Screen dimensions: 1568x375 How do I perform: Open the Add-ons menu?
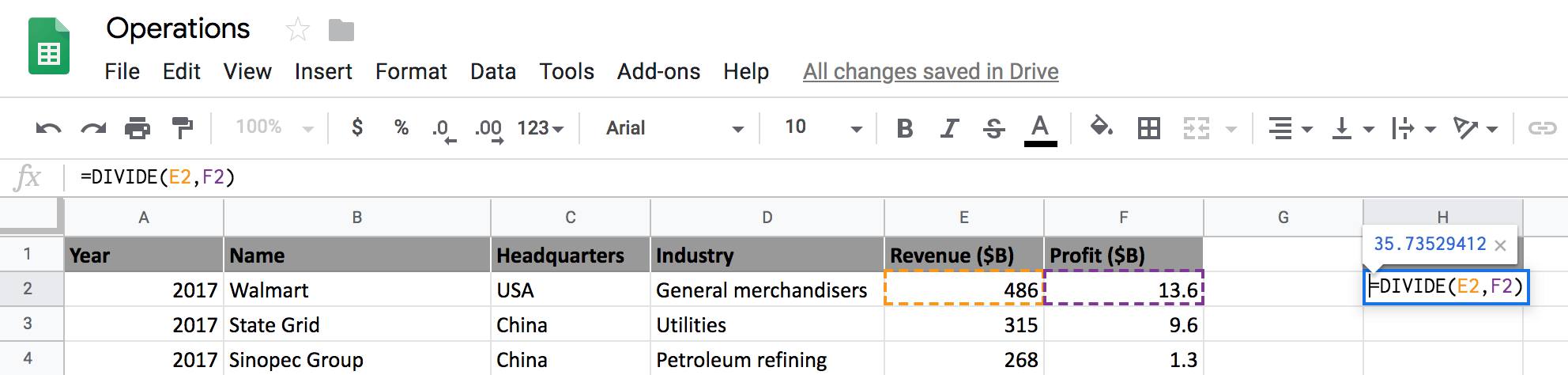[658, 71]
